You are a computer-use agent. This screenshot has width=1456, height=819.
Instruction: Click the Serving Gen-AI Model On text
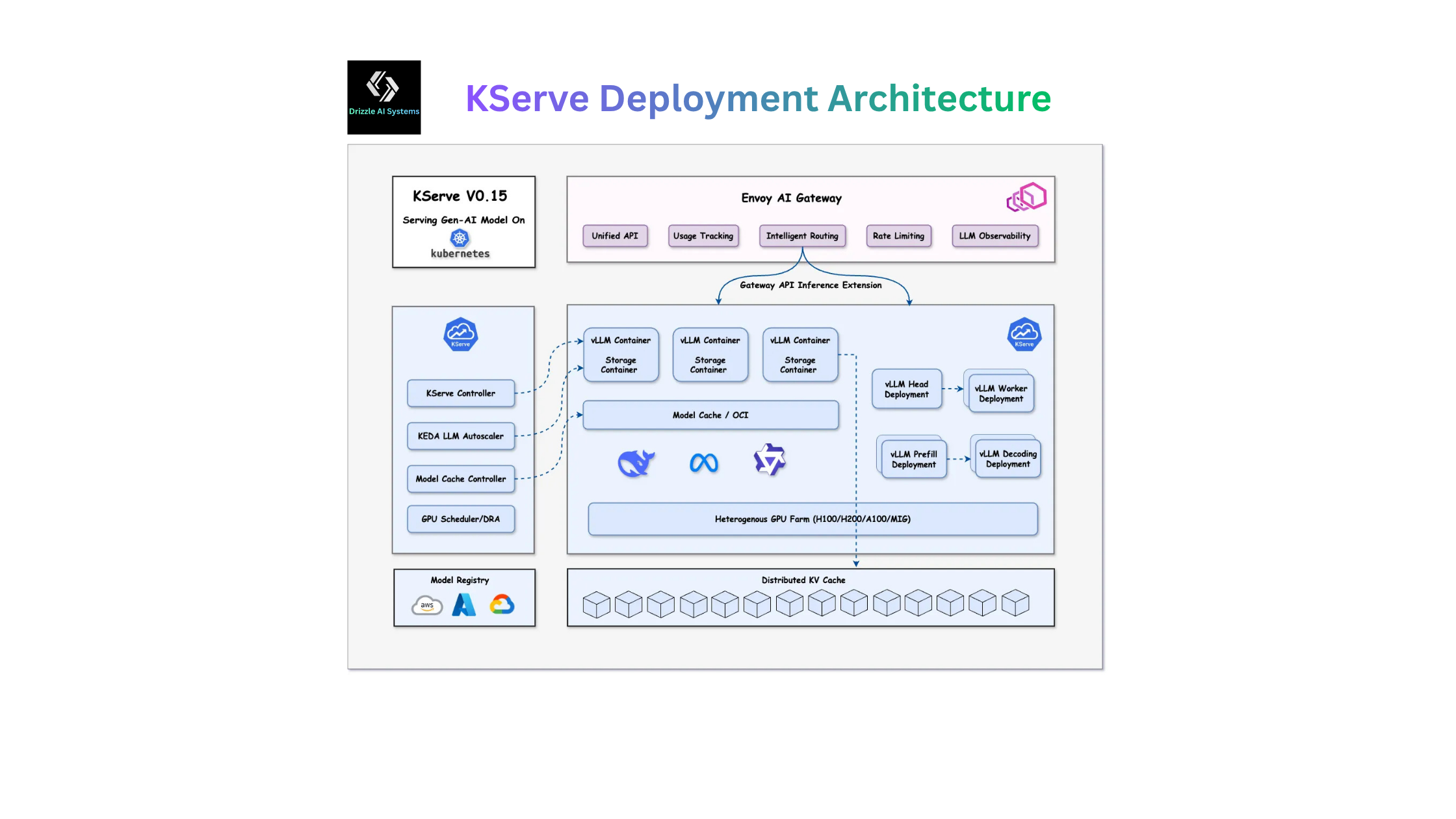point(463,220)
